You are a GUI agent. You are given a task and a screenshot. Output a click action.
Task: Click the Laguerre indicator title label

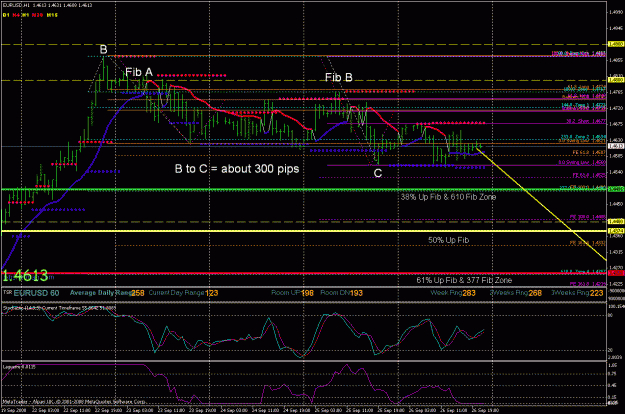(19, 367)
